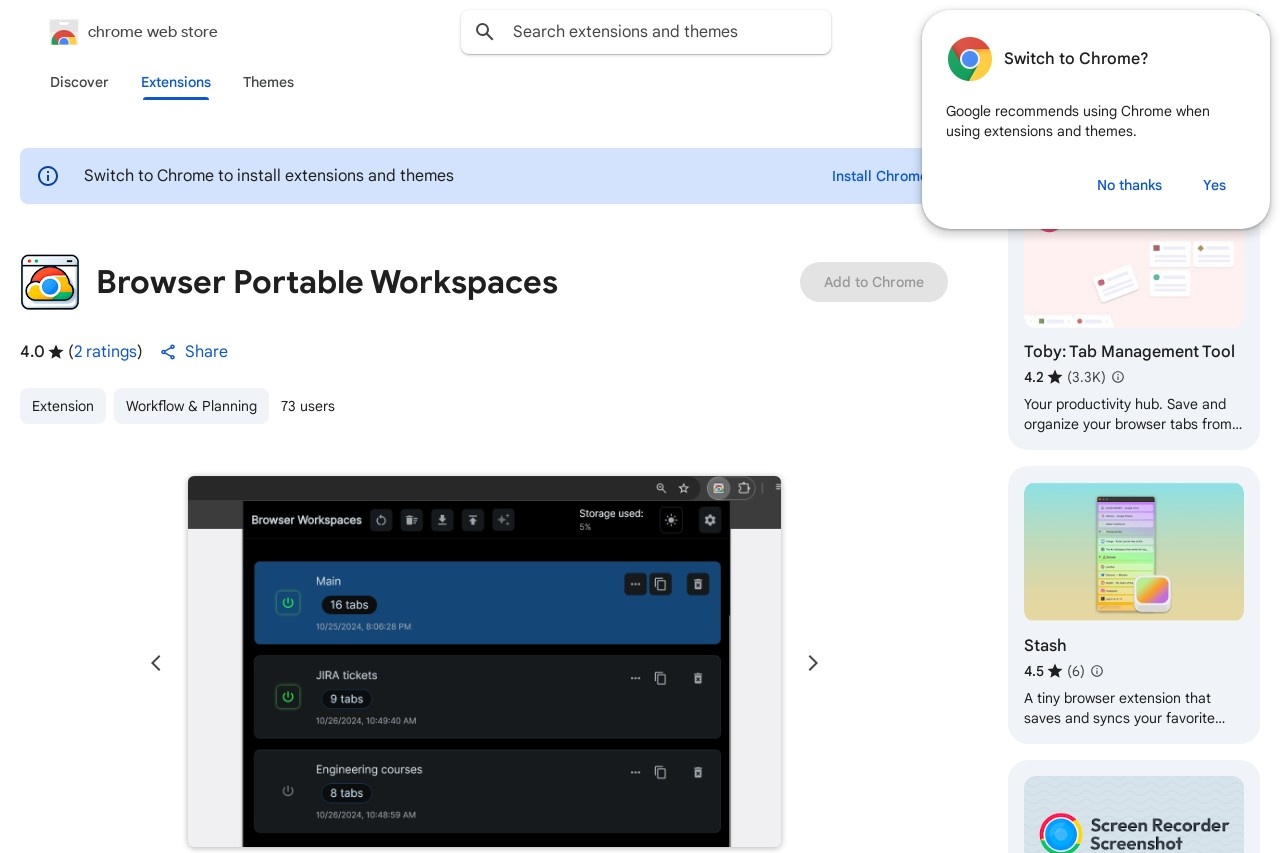
Task: Click info icon beside Toby's 3.3K ratings
Action: 1118,377
